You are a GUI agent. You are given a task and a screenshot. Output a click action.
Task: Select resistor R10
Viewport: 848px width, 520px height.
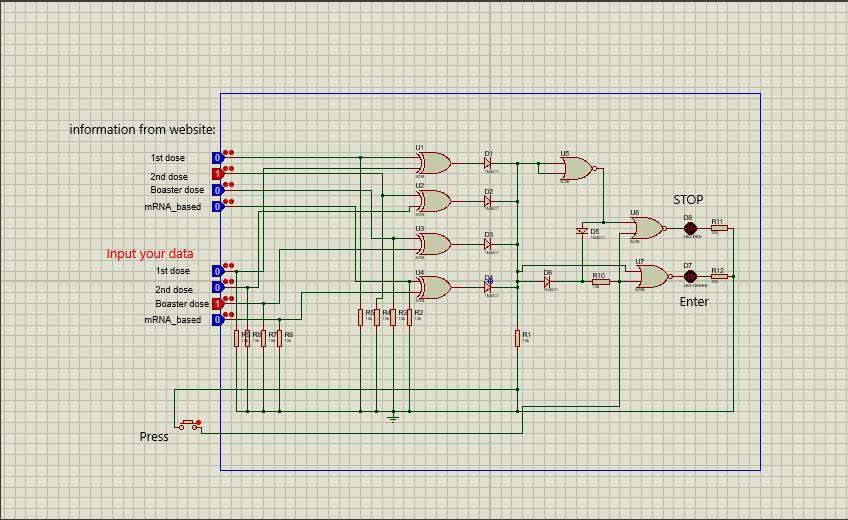[x=600, y=282]
